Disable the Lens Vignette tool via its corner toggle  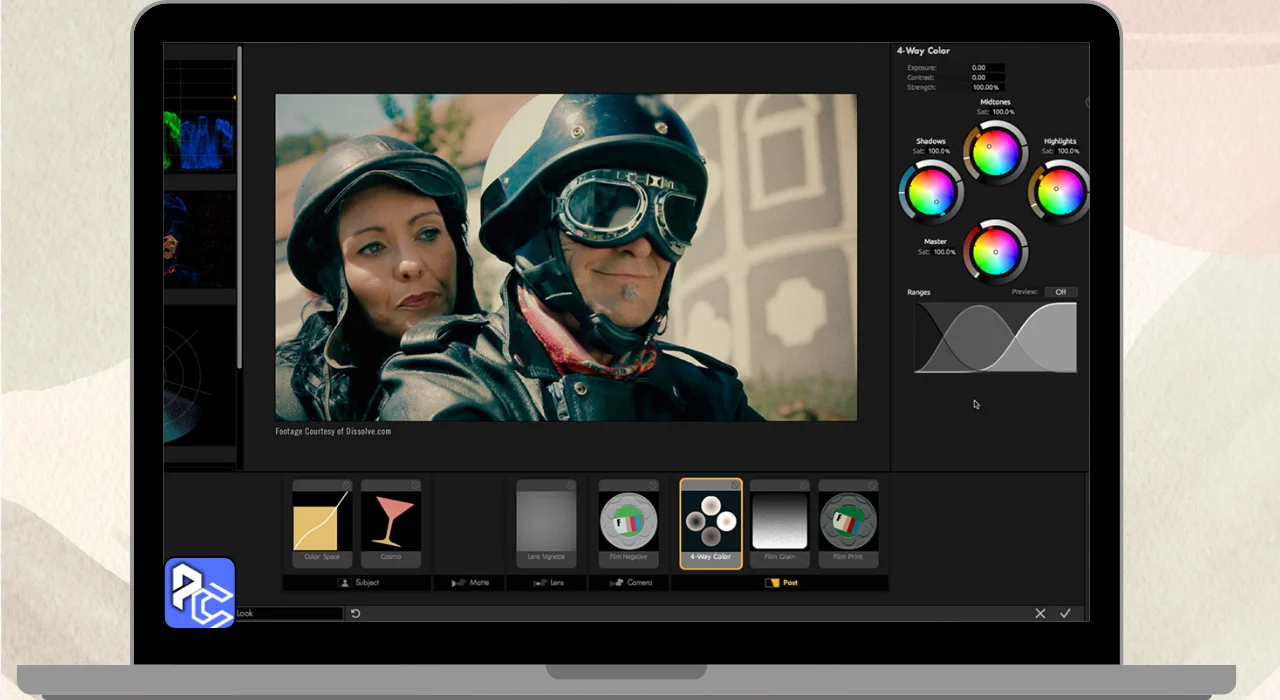[x=570, y=486]
